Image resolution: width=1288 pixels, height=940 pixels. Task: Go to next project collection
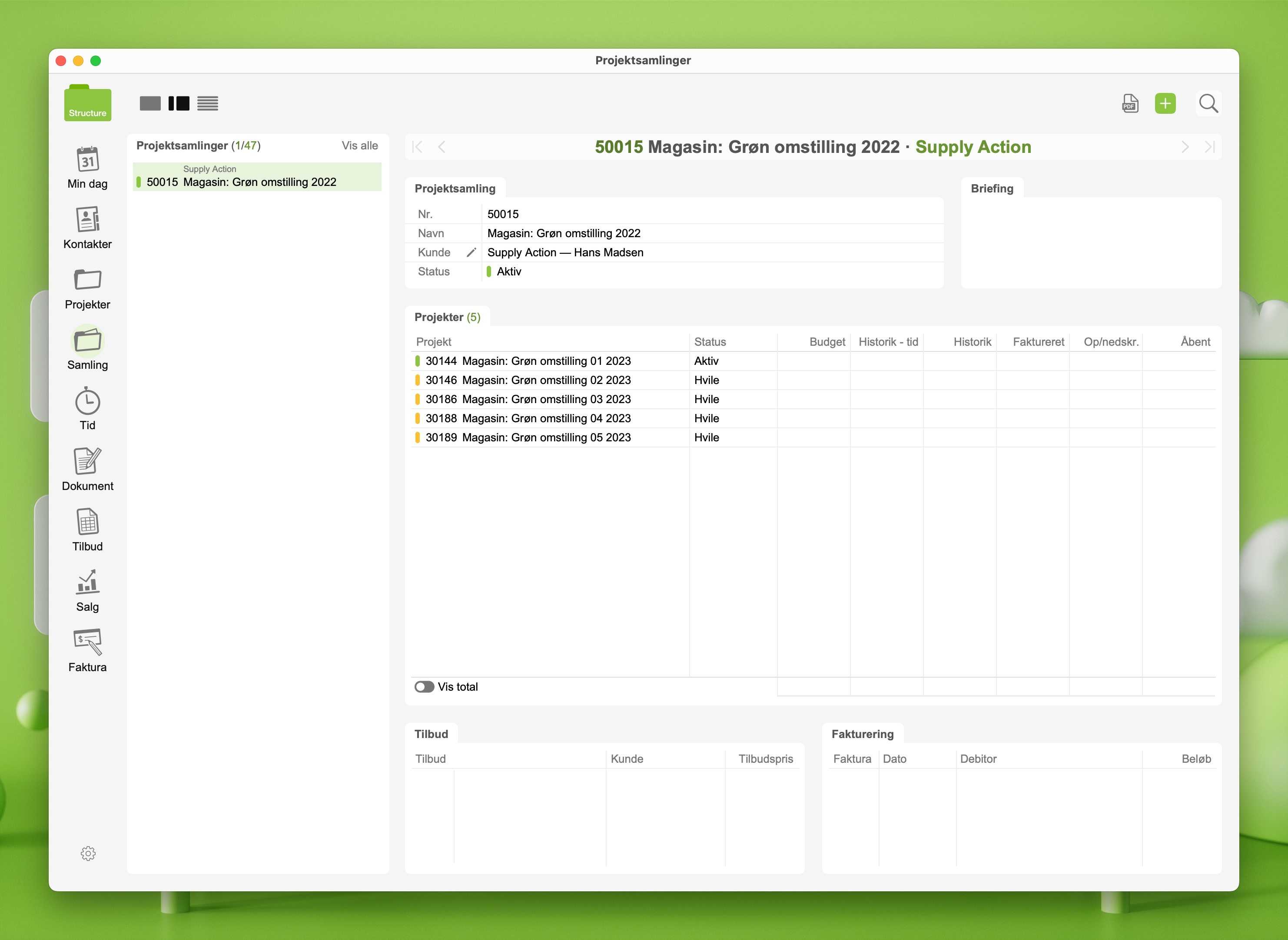1185,147
